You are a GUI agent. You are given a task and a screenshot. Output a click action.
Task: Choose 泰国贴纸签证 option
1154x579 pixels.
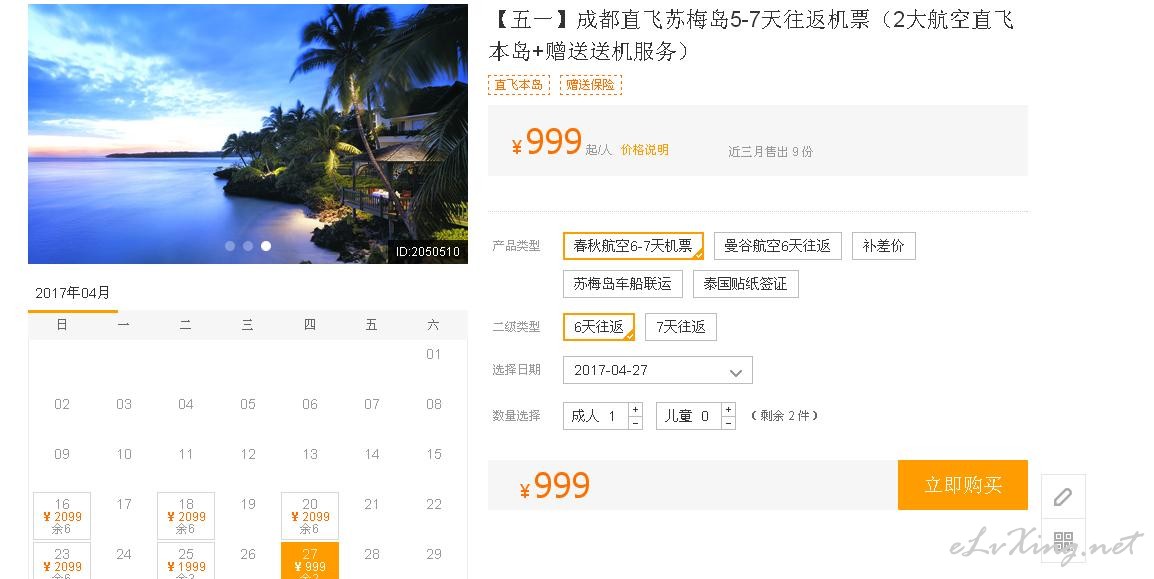pyautogui.click(x=746, y=284)
